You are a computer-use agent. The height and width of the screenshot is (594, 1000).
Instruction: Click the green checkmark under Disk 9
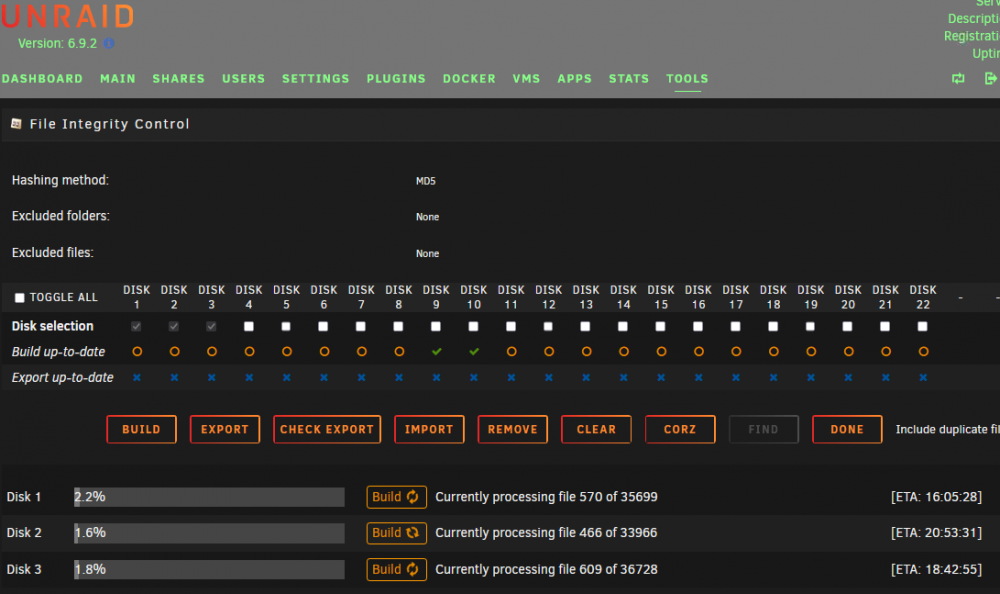(x=436, y=352)
